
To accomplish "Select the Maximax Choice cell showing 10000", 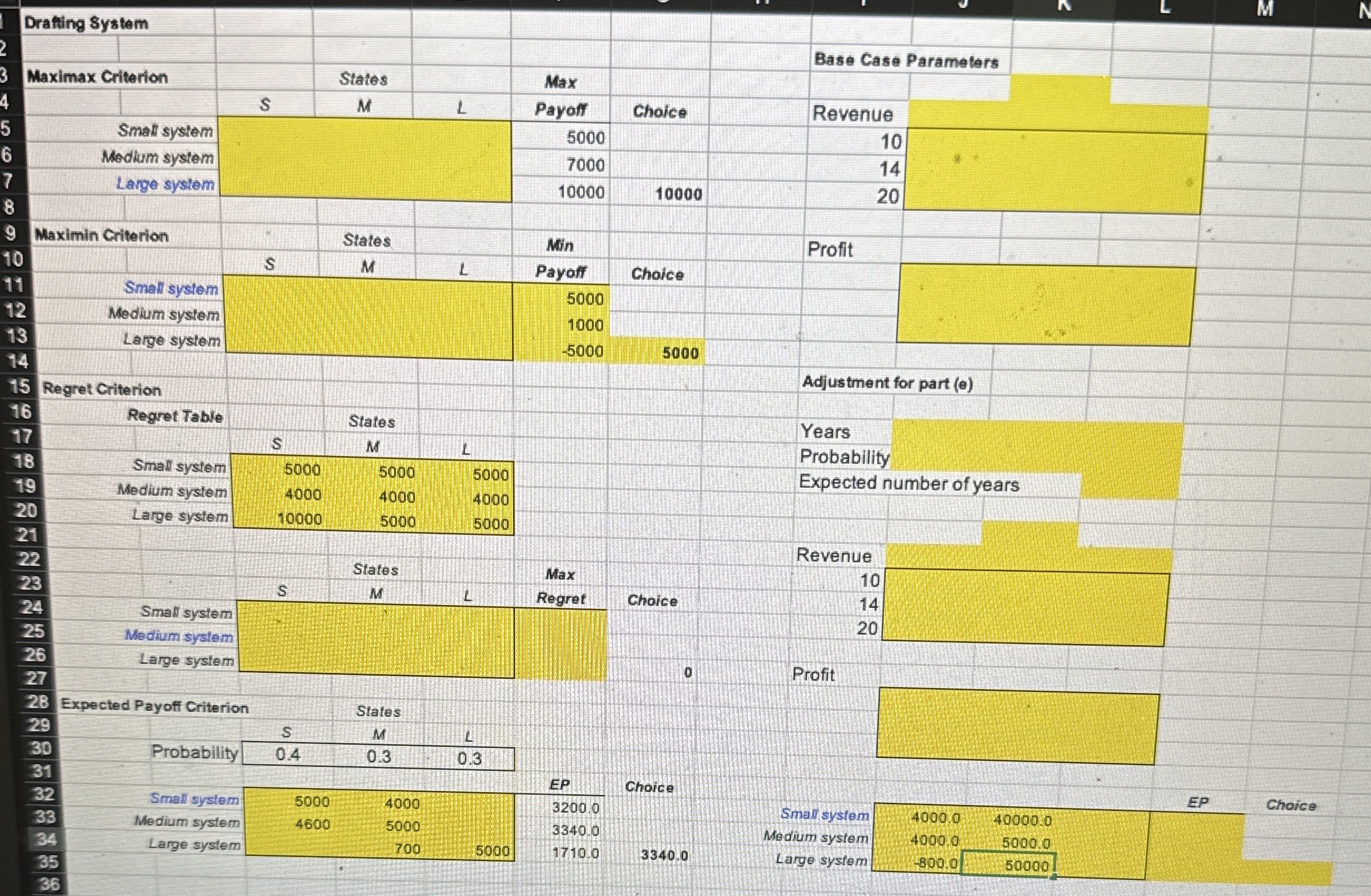I will pyautogui.click(x=678, y=194).
